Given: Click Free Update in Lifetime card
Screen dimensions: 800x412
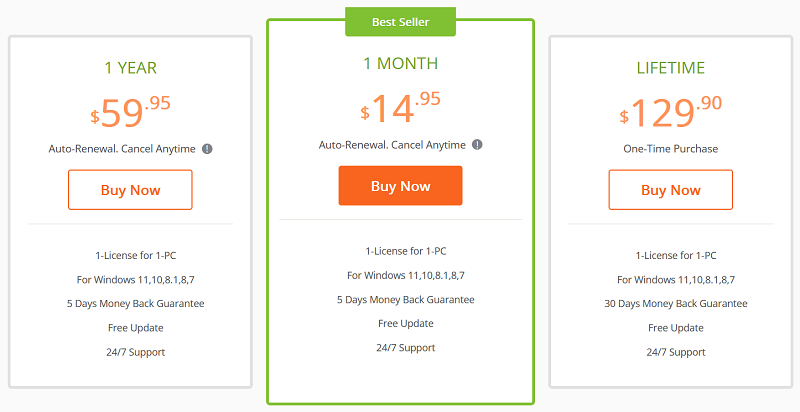Looking at the screenshot, I should [x=676, y=328].
